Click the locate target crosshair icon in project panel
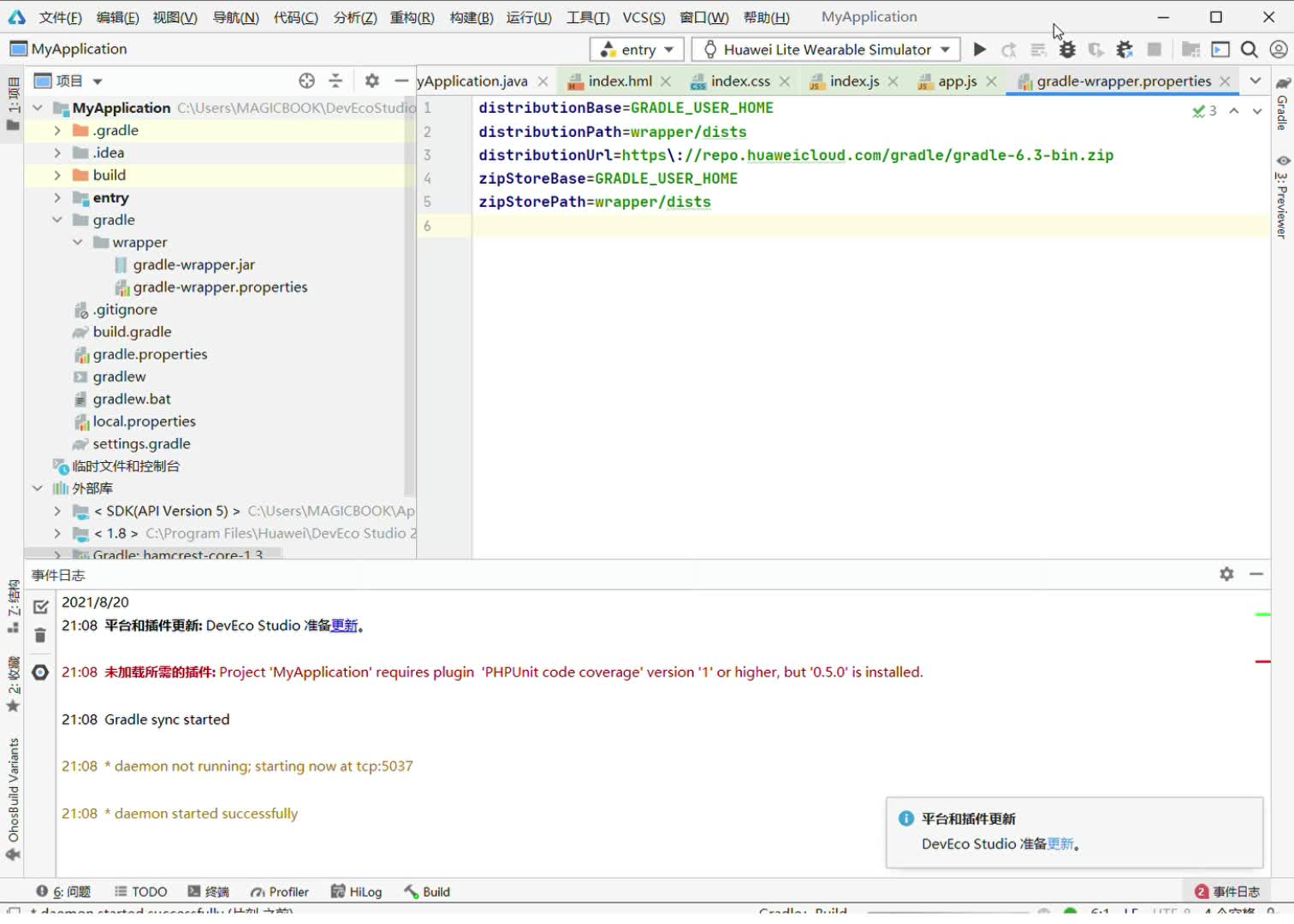Screen dimensions: 1294x924 click(306, 80)
